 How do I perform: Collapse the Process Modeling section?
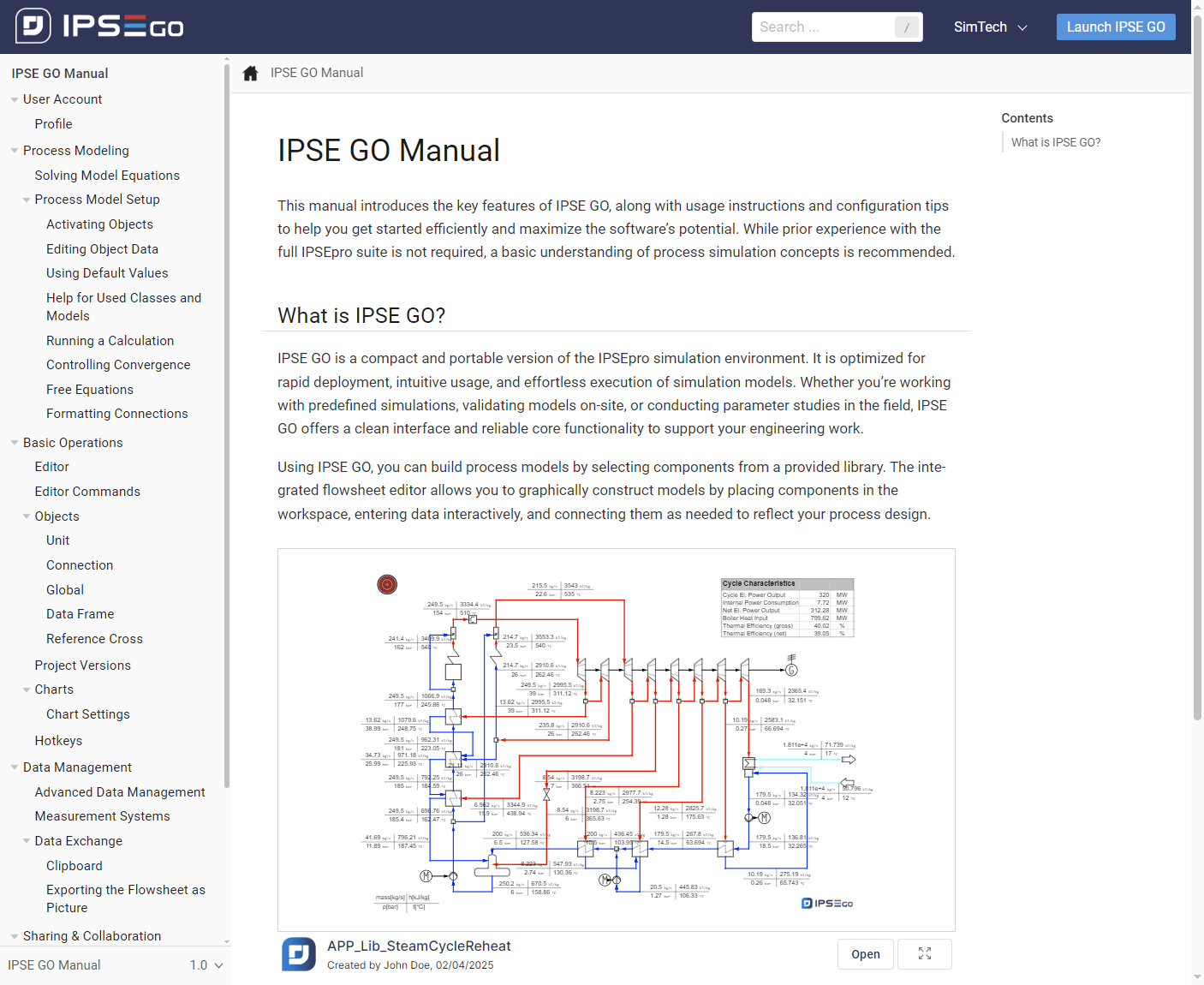coord(14,150)
